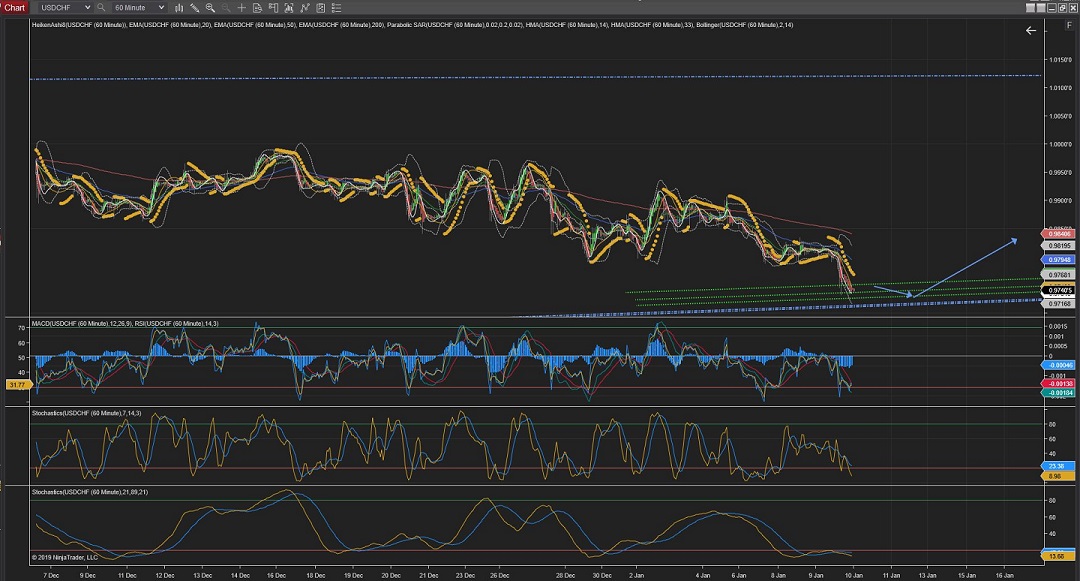Image resolution: width=1080 pixels, height=581 pixels.
Task: Expand the USDCHF instrument dropdown
Action: click(x=86, y=7)
